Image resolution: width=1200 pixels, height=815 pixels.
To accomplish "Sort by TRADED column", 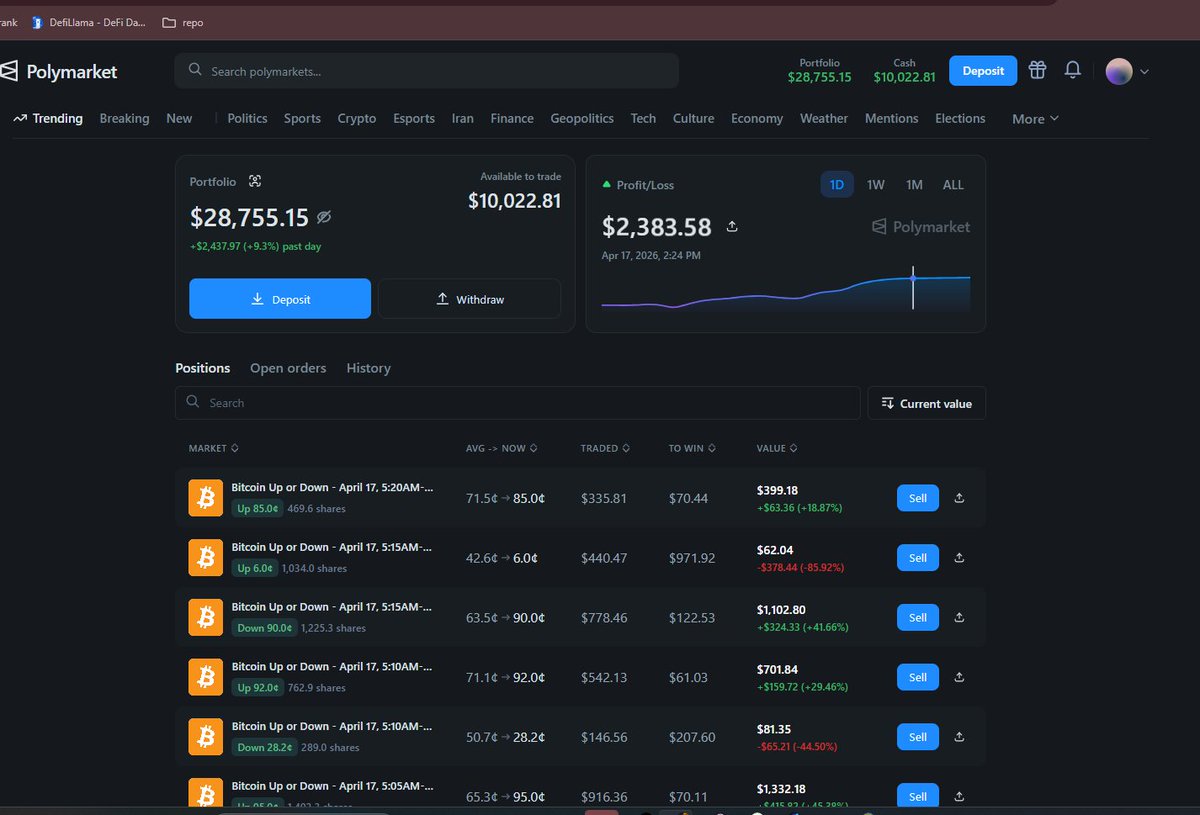I will 605,448.
